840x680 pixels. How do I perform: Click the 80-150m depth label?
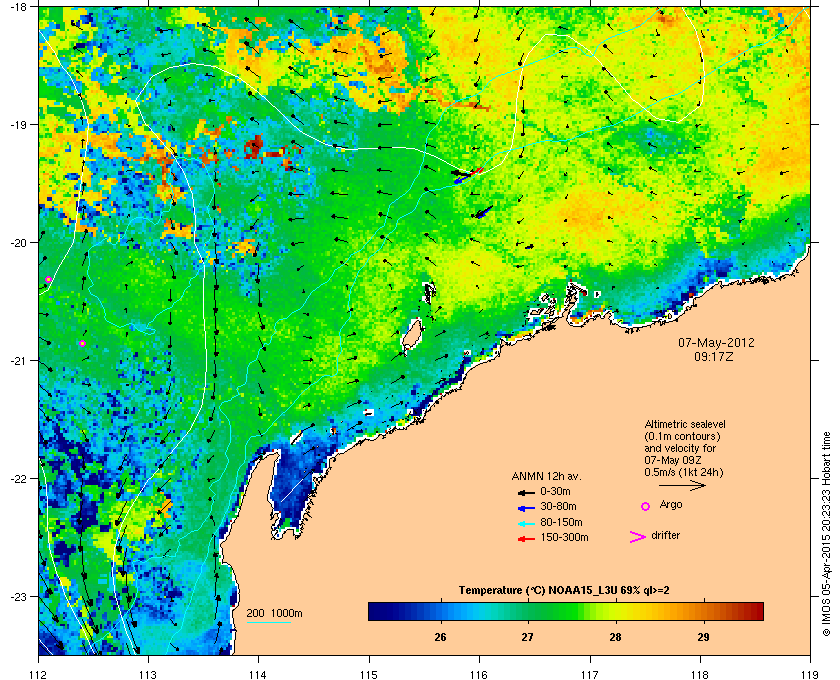click(561, 522)
